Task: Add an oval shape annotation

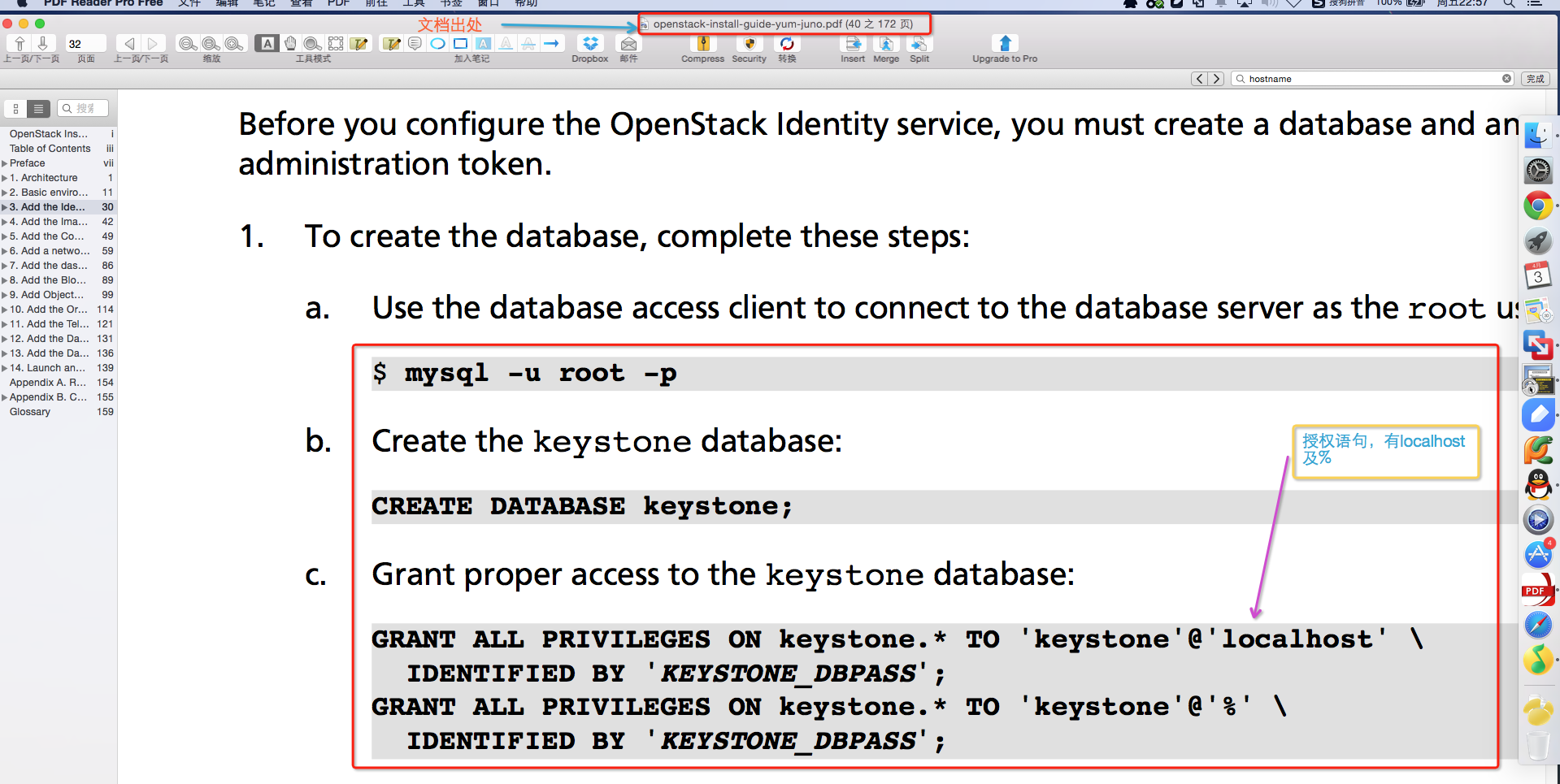Action: 437,43
